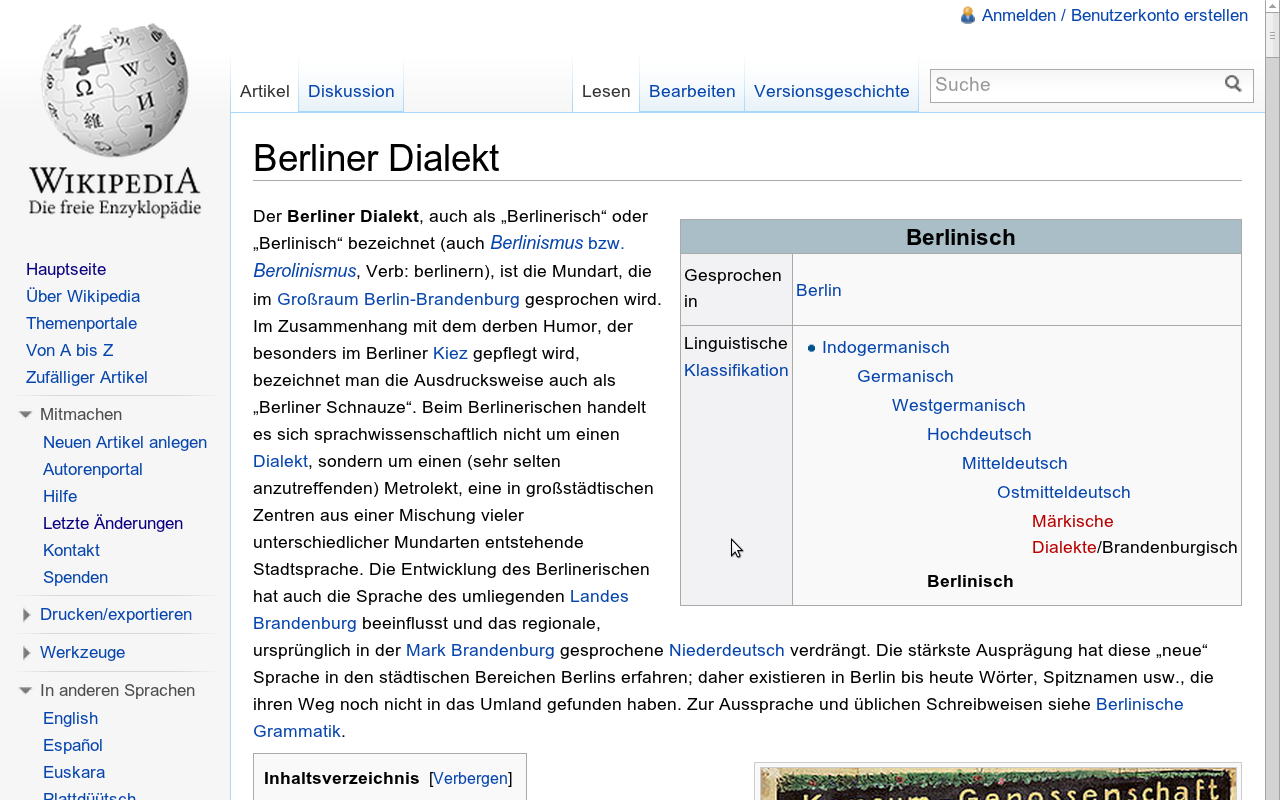Open Über Wikipedia link
This screenshot has width=1280, height=800.
pos(83,296)
